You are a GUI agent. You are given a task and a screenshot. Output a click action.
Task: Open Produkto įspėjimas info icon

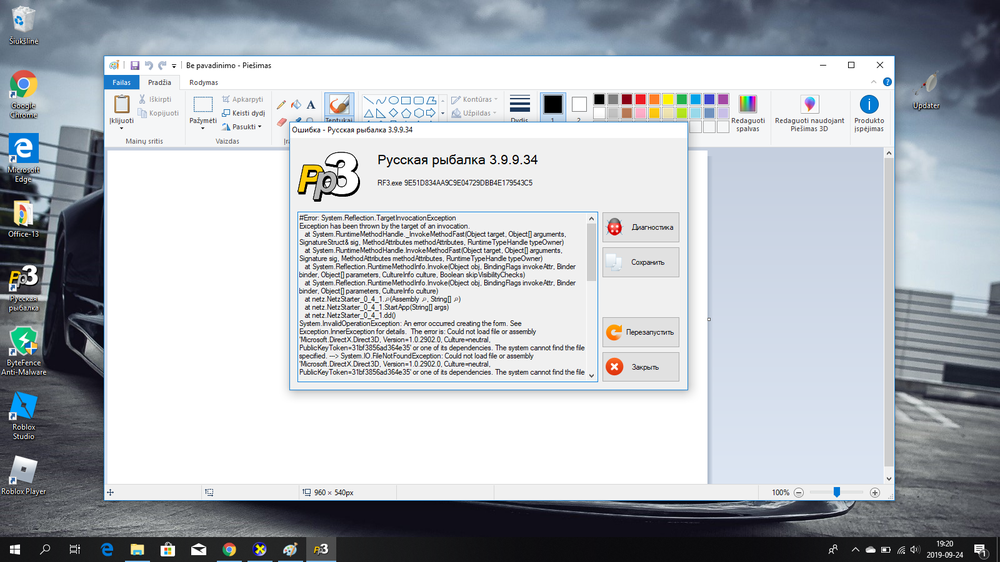tap(869, 111)
